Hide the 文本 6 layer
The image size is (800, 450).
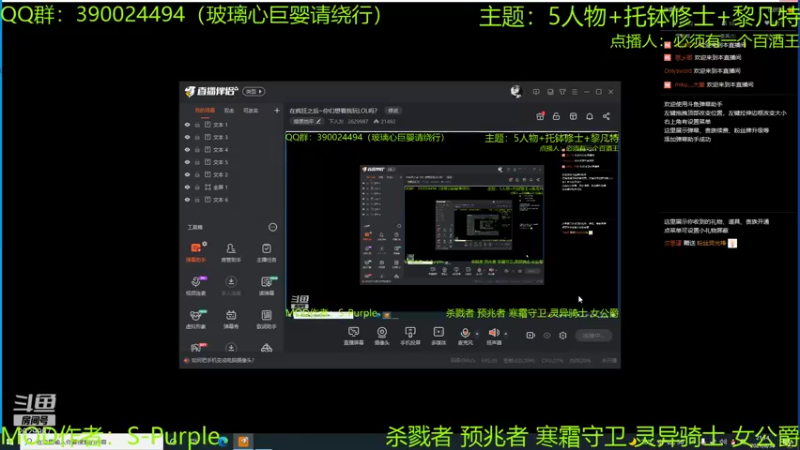point(187,199)
